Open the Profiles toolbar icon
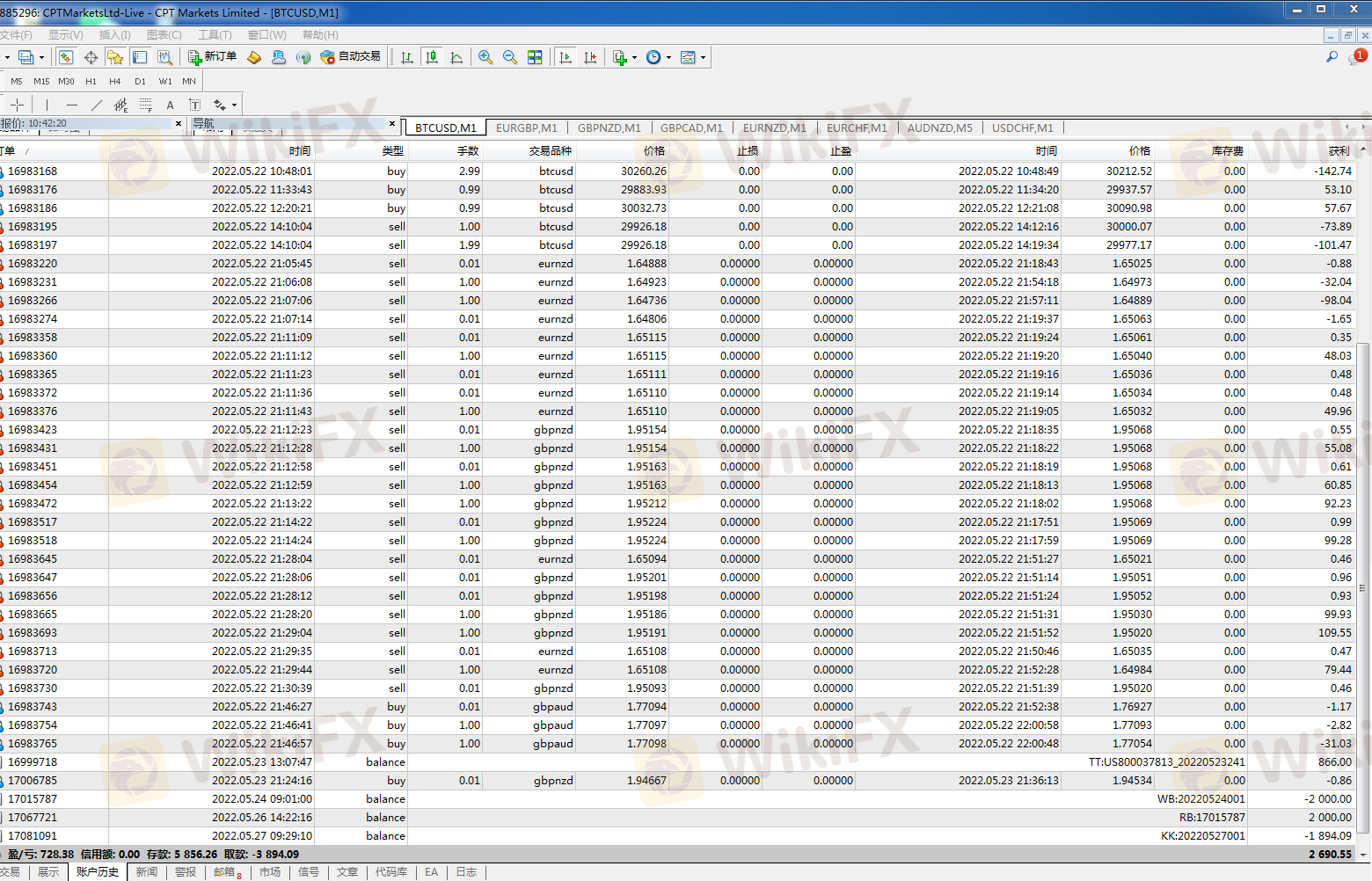Viewport: 1372px width, 881px height. point(26,57)
